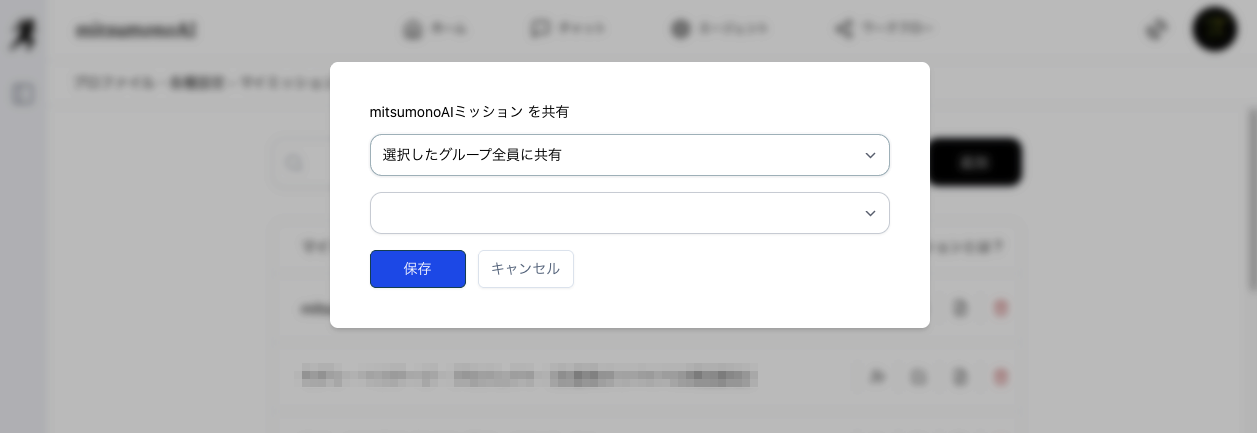Click the gray icon left of the first row's red icon

pos(959,309)
